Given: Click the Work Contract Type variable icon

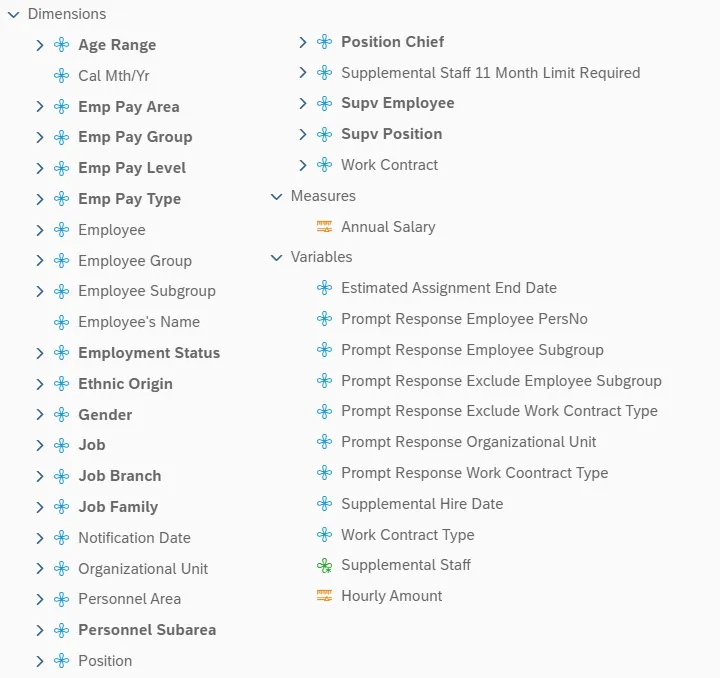Looking at the screenshot, I should point(324,535).
